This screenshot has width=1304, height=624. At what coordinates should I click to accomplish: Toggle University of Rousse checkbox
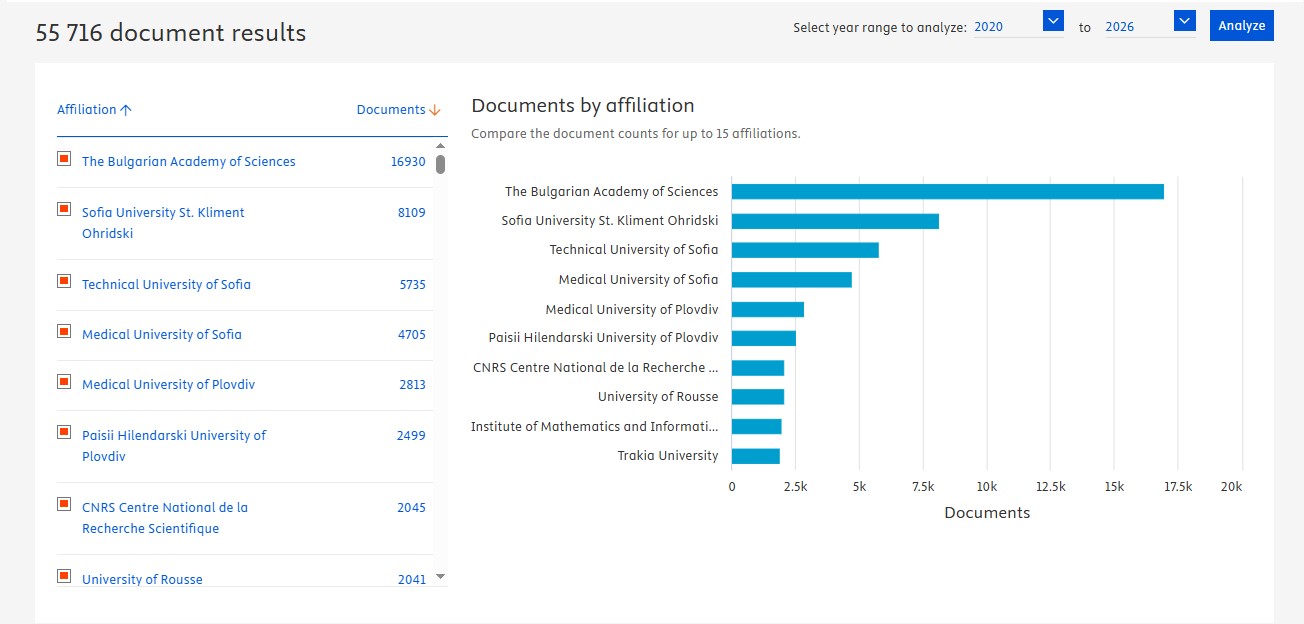pos(64,576)
